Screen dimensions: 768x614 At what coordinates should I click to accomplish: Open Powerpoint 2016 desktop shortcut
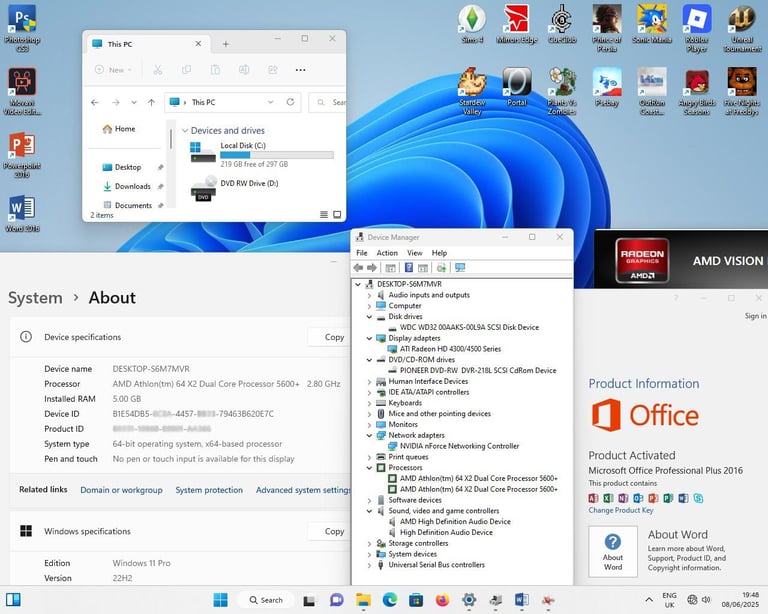[x=22, y=154]
